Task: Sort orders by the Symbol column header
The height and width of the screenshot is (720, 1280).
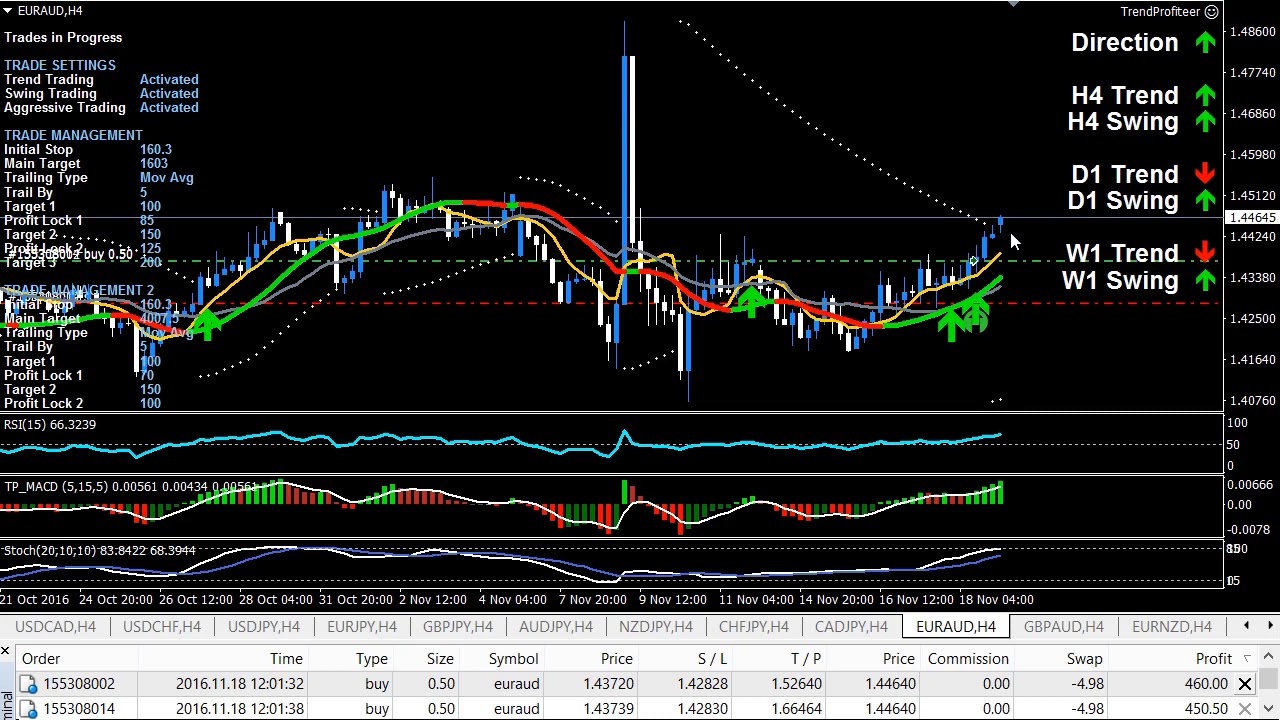Action: coord(514,659)
